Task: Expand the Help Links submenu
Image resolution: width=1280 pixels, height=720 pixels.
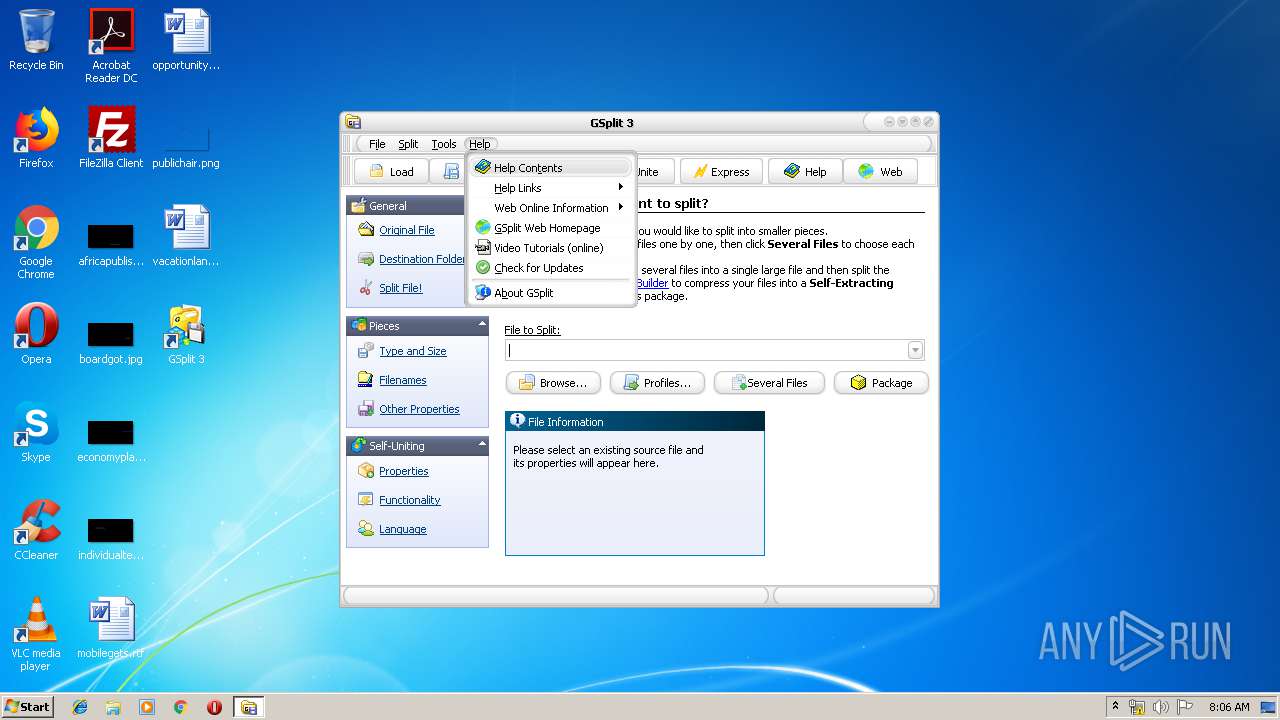Action: pyautogui.click(x=551, y=188)
